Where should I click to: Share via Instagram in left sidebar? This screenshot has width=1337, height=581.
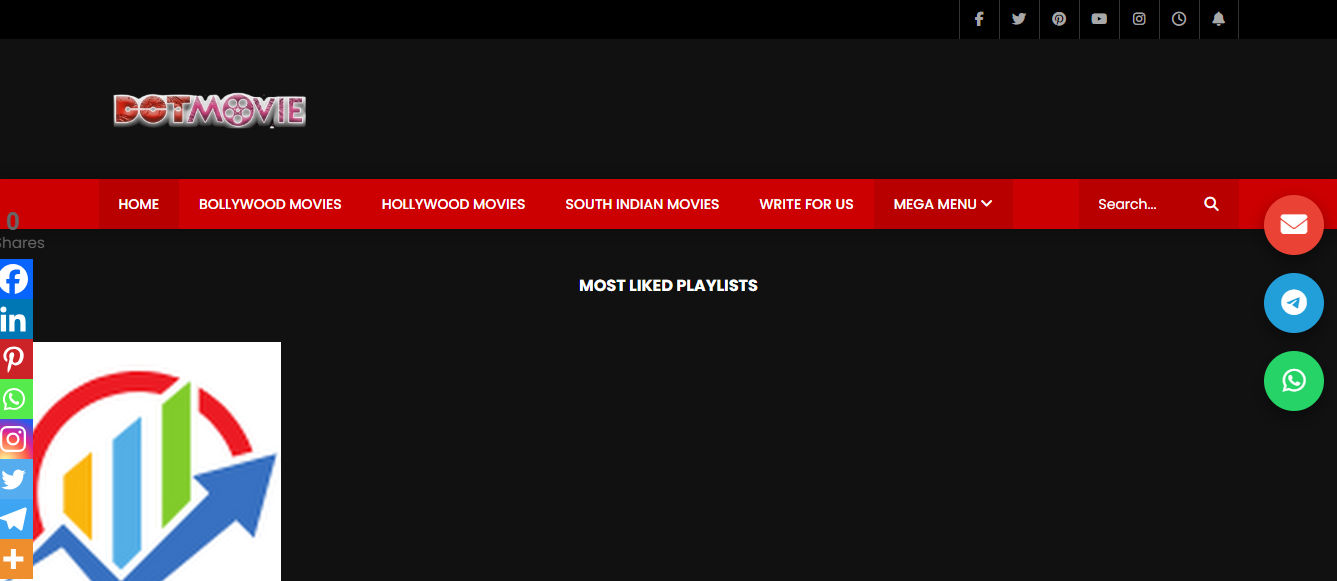point(15,440)
